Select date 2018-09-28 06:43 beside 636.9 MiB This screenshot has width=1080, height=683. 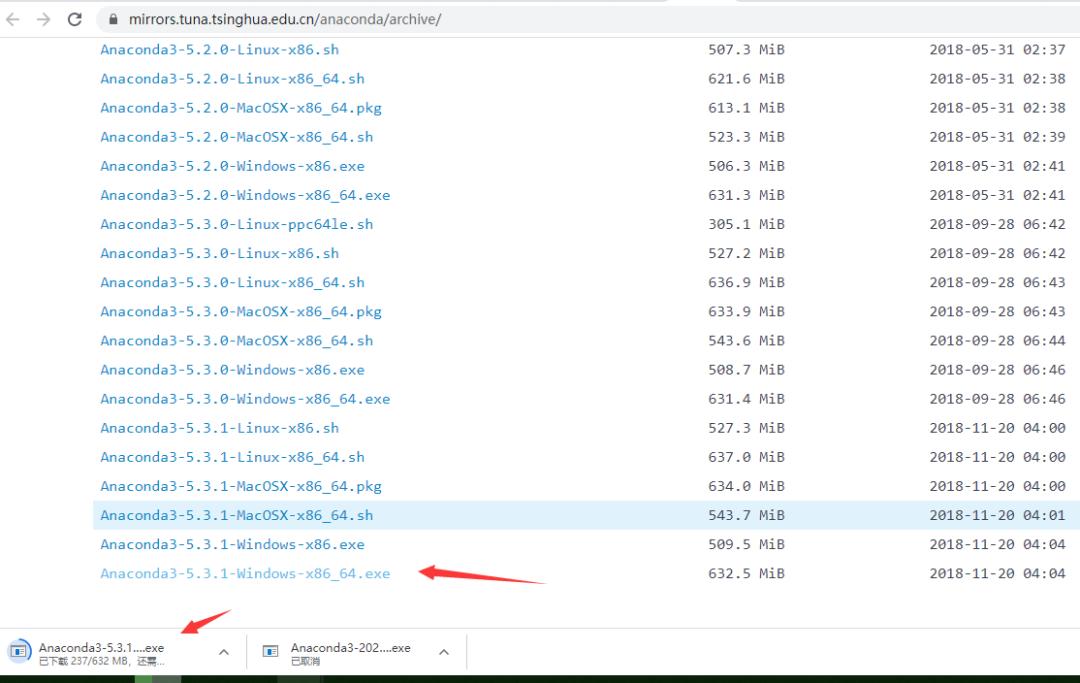click(997, 282)
